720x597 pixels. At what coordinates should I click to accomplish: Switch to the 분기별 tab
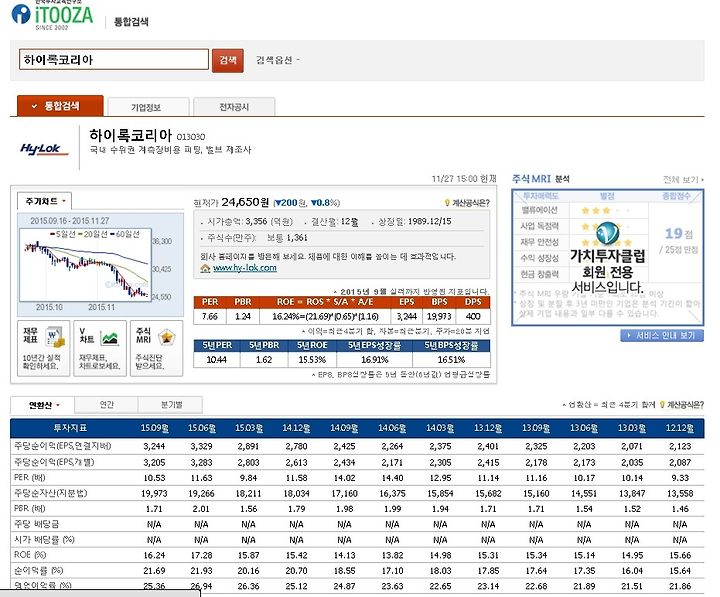tap(171, 405)
